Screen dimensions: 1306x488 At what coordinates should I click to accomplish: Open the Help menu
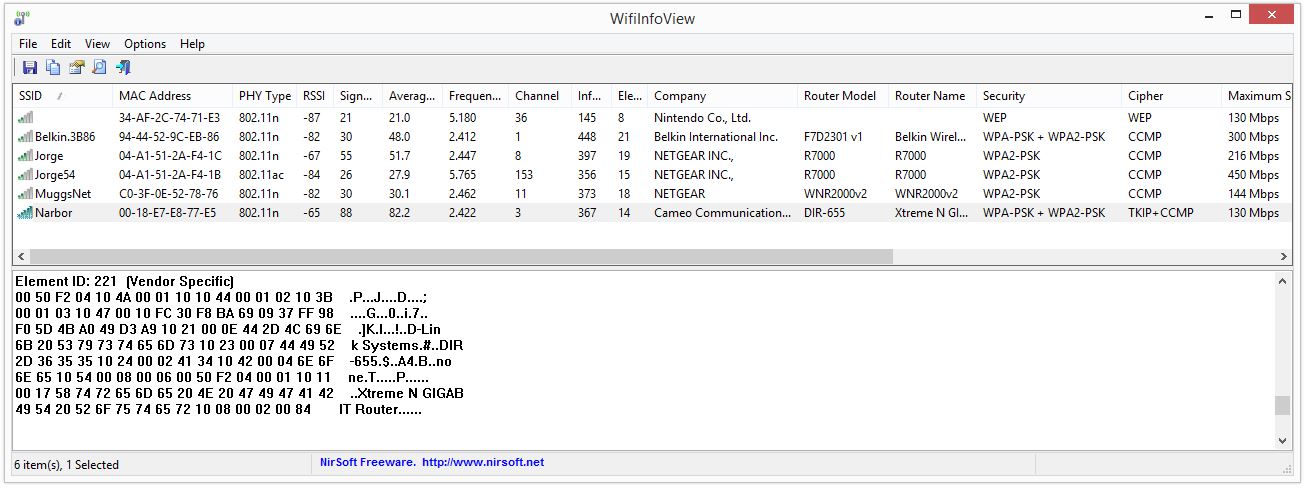point(192,44)
